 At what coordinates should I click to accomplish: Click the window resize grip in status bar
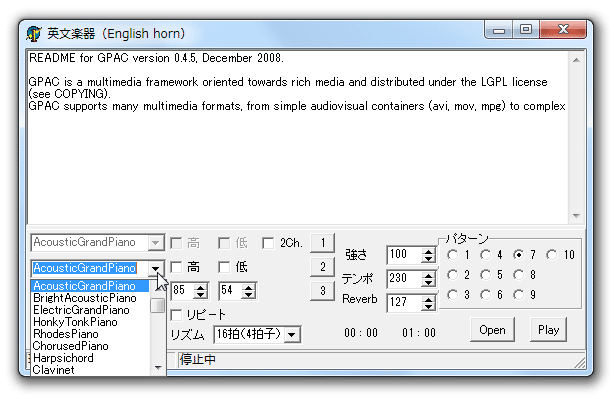coord(580,363)
